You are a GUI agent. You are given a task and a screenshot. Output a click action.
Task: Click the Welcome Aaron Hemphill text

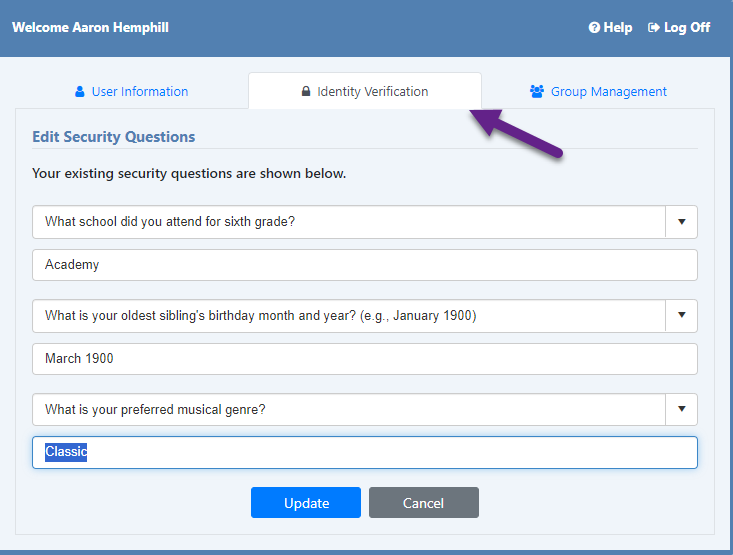tap(90, 28)
